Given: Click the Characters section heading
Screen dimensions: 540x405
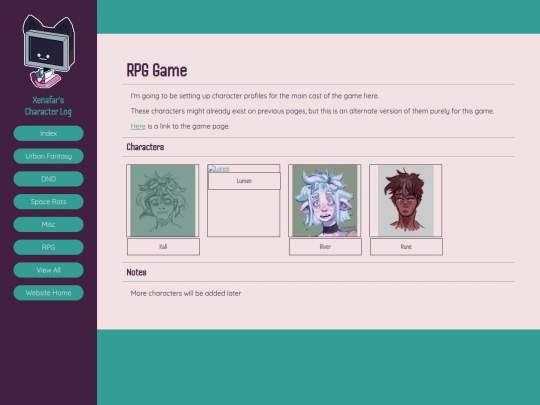Looking at the screenshot, I should pos(145,147).
